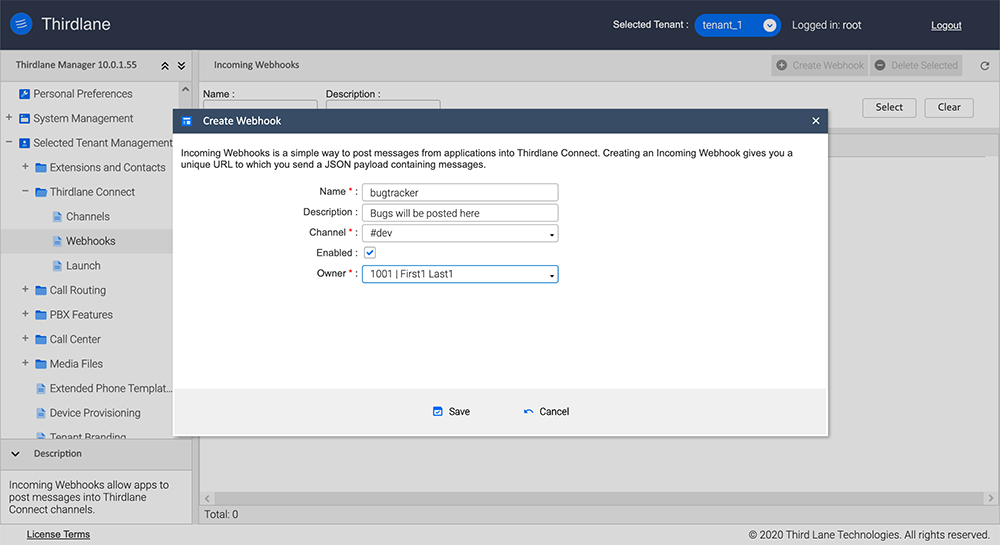Expand all tree nodes with double down arrow
This screenshot has width=1000, height=545.
click(x=181, y=66)
